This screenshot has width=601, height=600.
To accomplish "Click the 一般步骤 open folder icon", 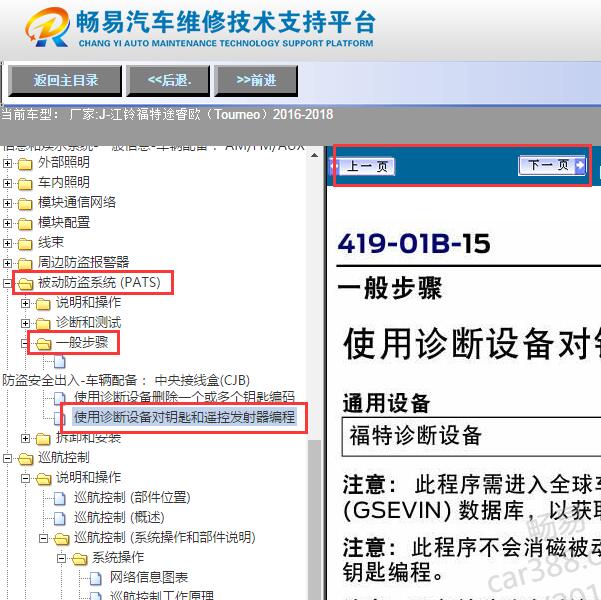I will coord(43,344).
